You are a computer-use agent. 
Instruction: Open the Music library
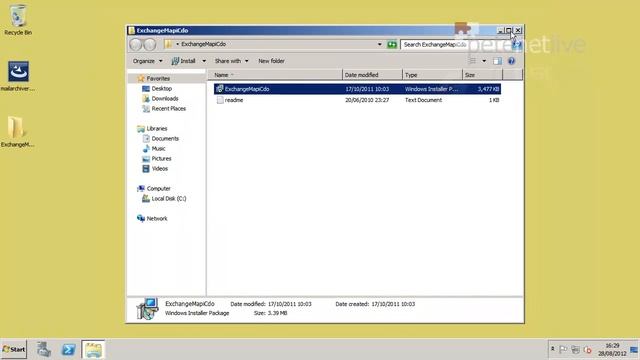[158, 149]
